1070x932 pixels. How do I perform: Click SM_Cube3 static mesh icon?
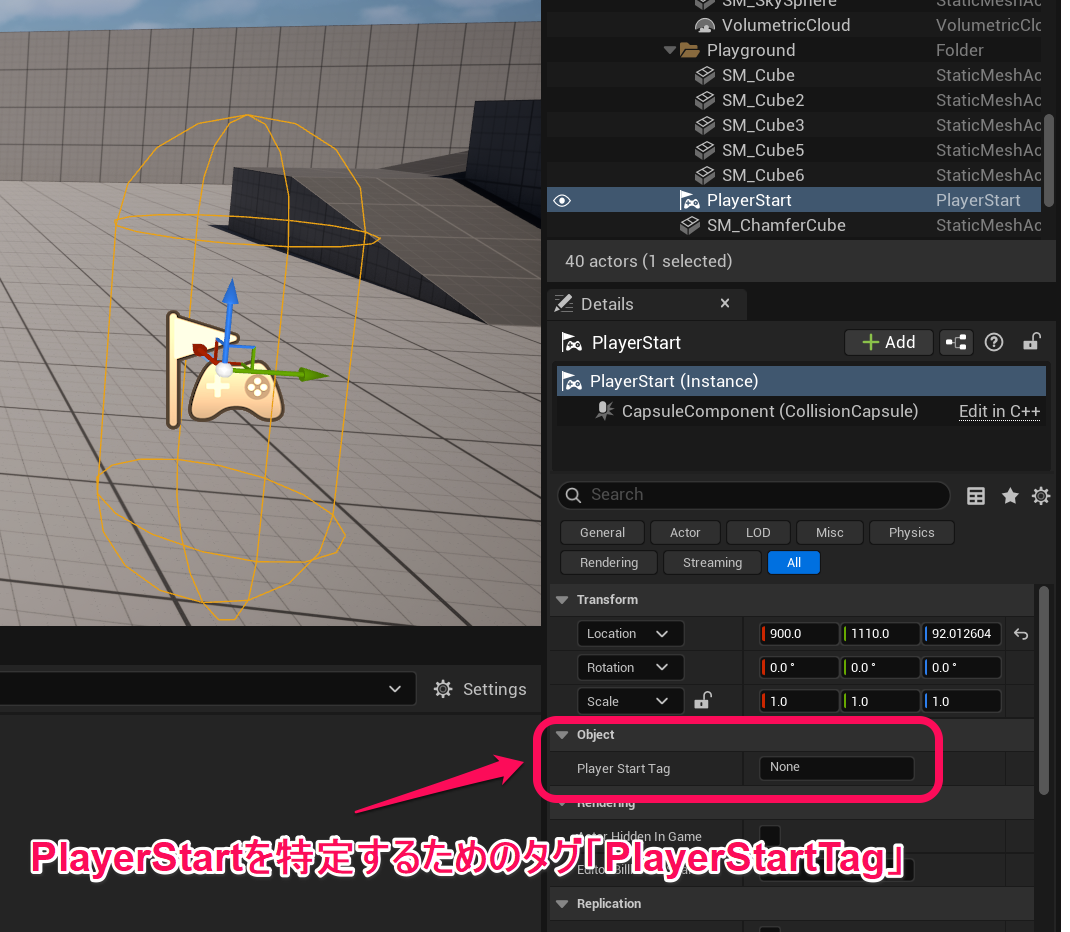[705, 126]
